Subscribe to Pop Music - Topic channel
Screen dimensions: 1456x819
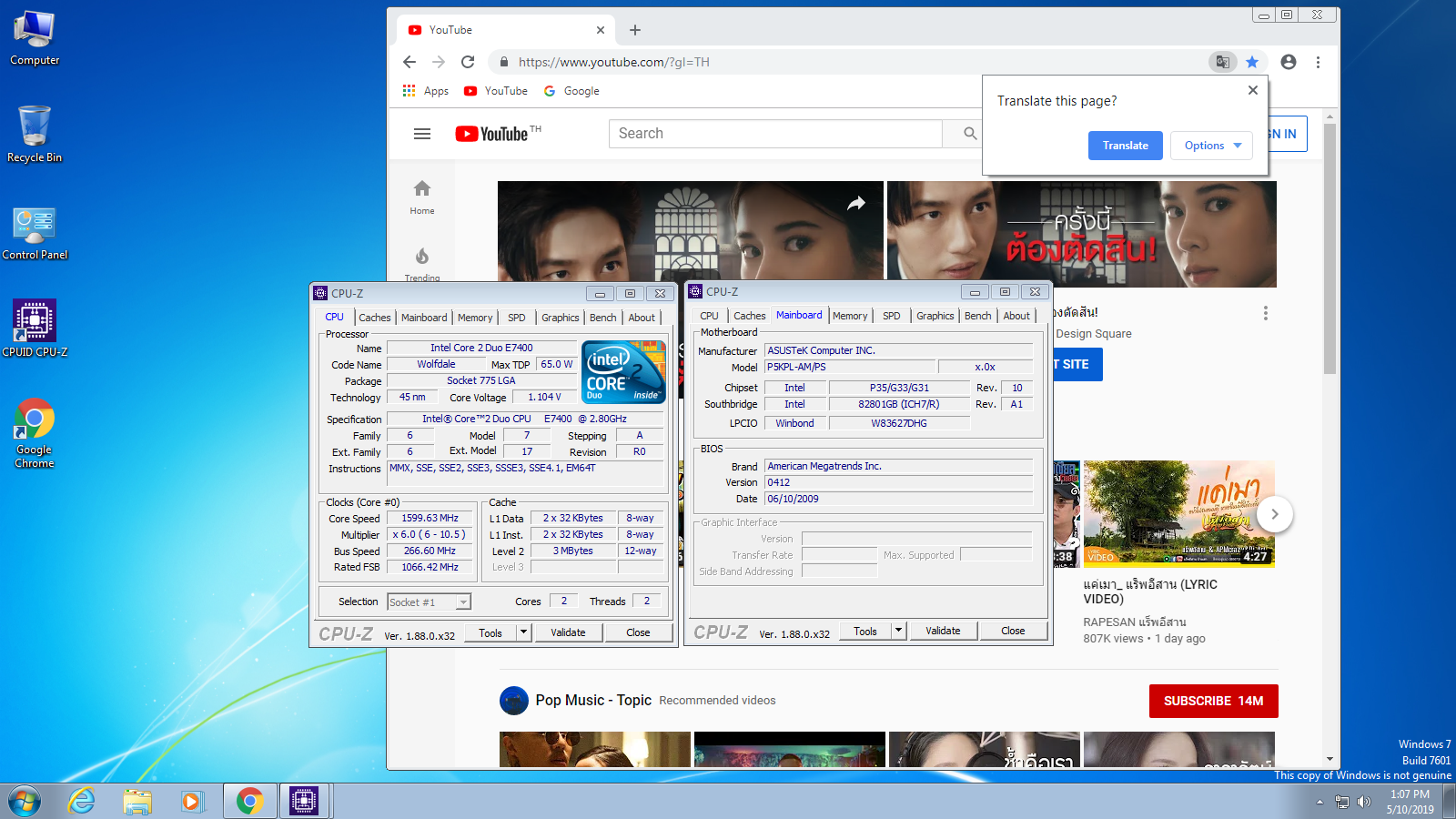pyautogui.click(x=1214, y=701)
